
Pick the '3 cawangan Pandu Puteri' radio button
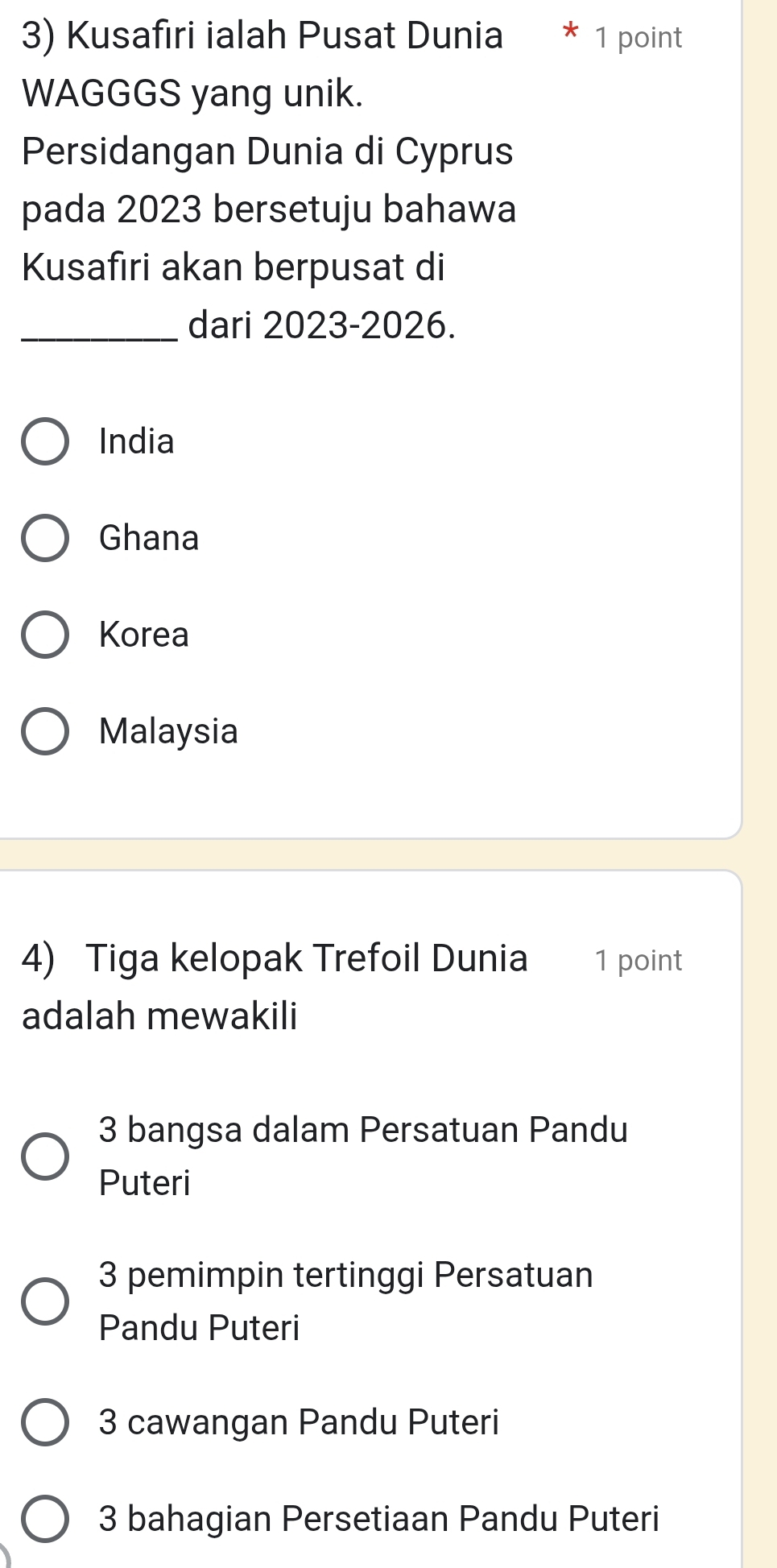point(44,1422)
